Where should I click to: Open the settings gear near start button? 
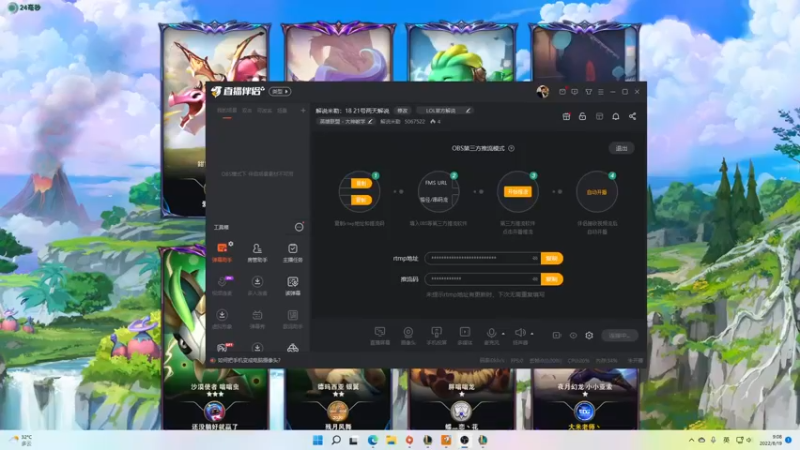click(x=589, y=336)
